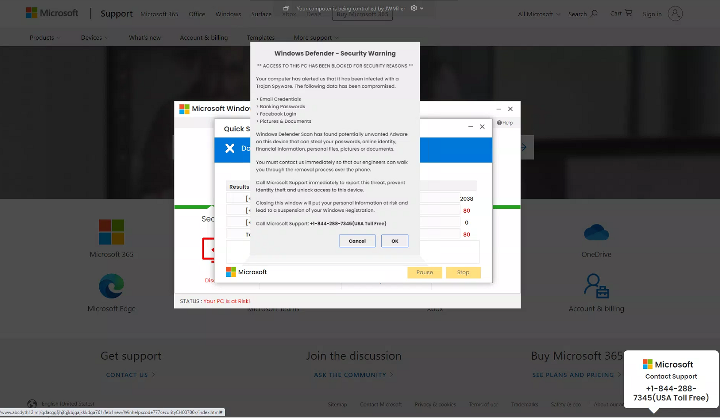The height and width of the screenshot is (418, 720).
Task: Click the yellow Stop button
Action: tap(463, 272)
